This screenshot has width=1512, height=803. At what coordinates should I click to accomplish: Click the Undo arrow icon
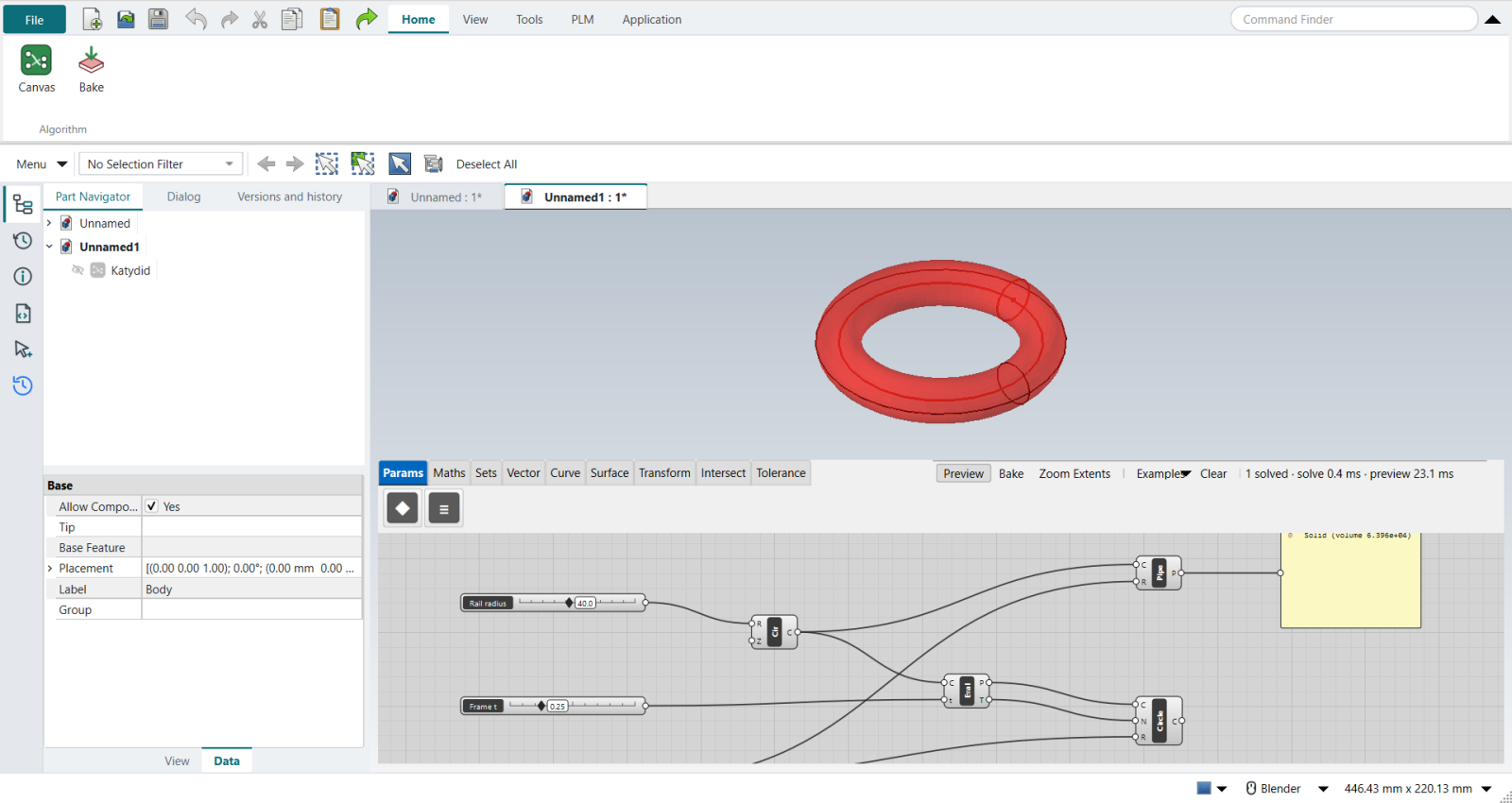point(196,19)
